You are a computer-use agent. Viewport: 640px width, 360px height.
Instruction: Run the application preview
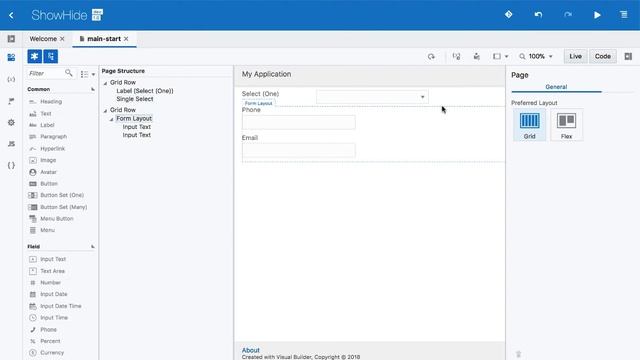coord(597,15)
